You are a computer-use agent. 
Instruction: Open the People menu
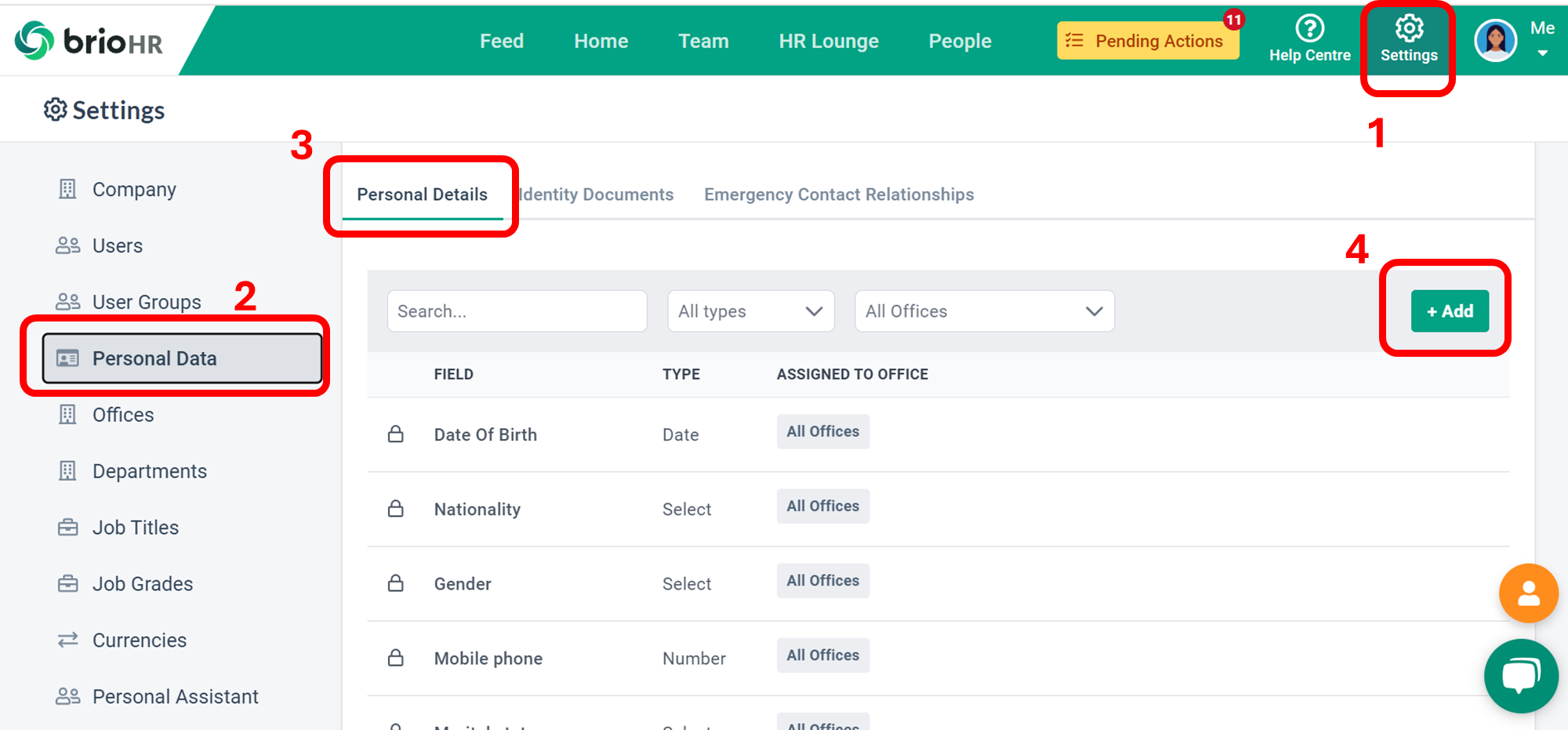[960, 41]
